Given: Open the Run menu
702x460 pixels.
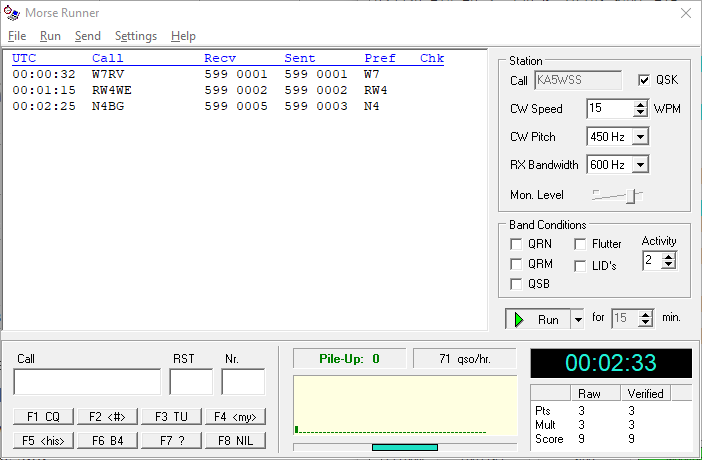Looking at the screenshot, I should pos(50,36).
